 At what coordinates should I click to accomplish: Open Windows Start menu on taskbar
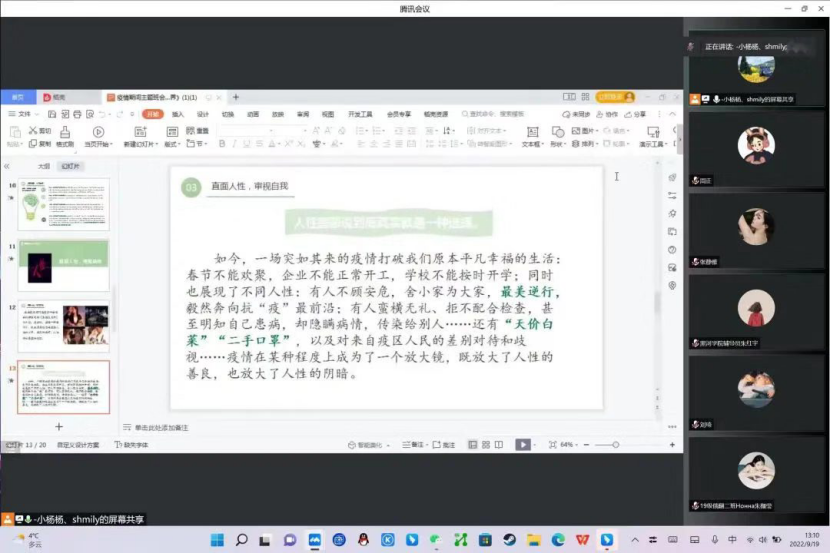[217, 540]
